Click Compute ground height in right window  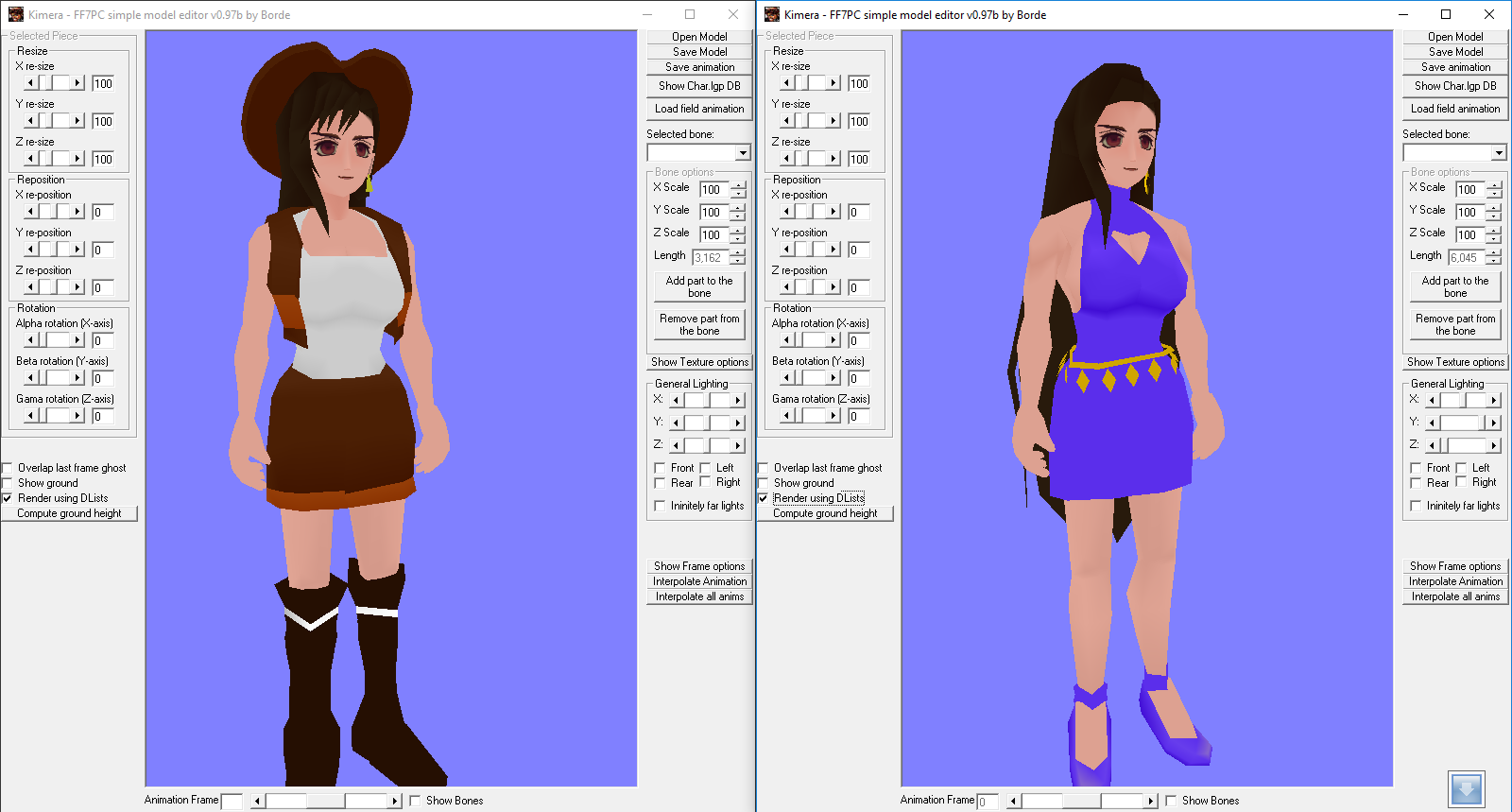(825, 513)
